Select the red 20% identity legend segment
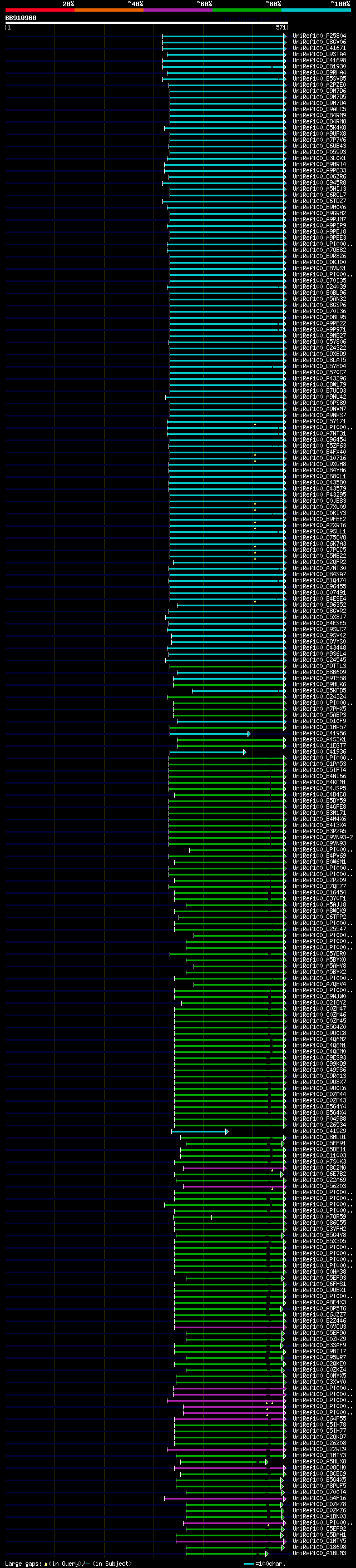This screenshot has width=356, height=1568. [x=39, y=10]
